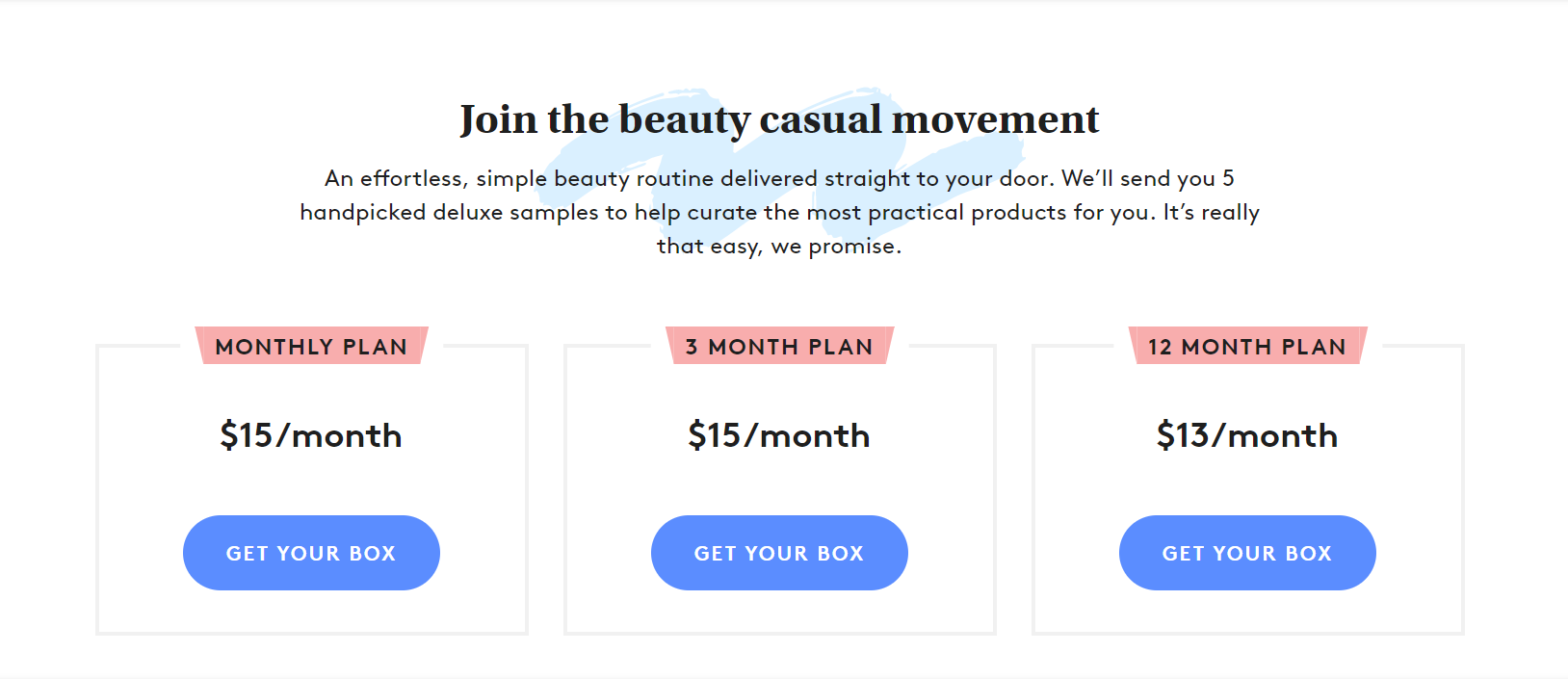Select the pink 3 Month Plan banner
The height and width of the screenshot is (679, 1568).
point(779,347)
